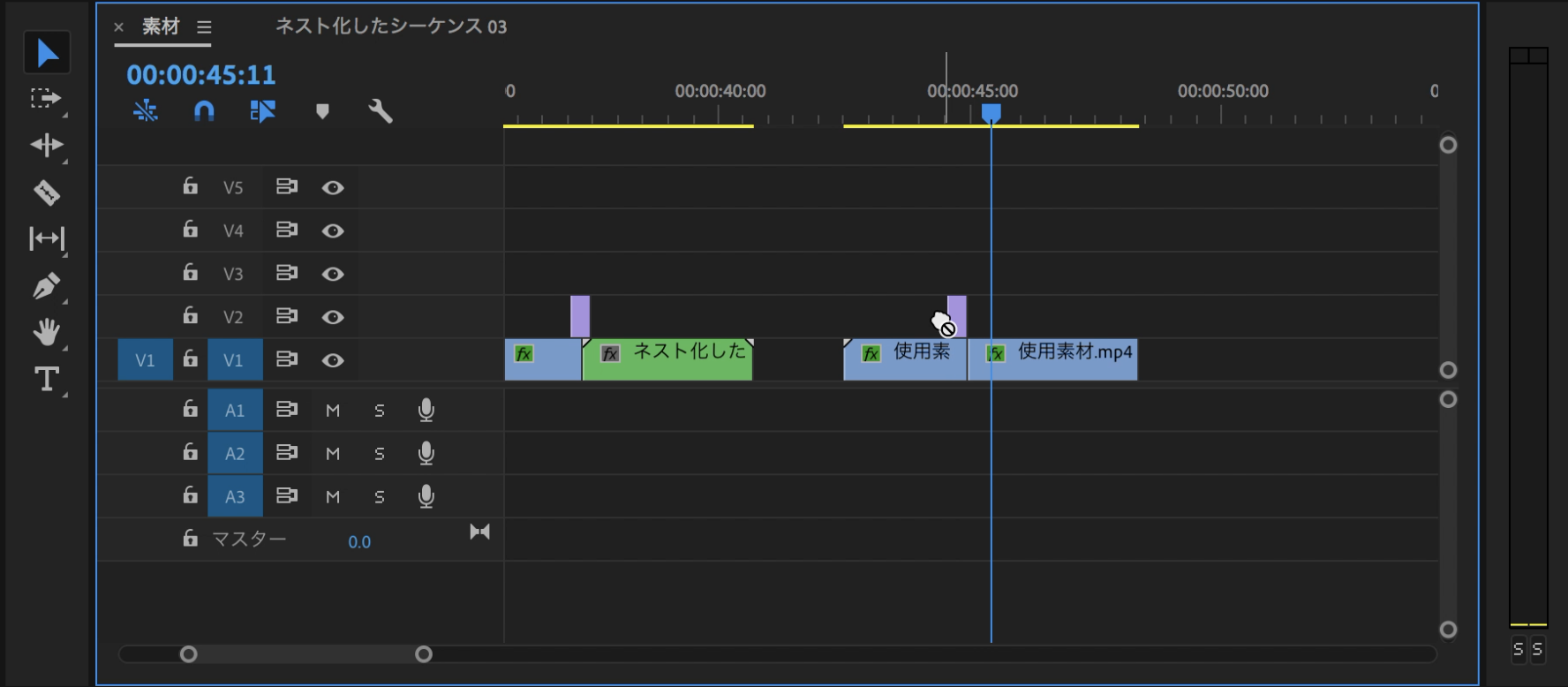Switch to ネスト化したシーケンス 03 tab

click(390, 26)
